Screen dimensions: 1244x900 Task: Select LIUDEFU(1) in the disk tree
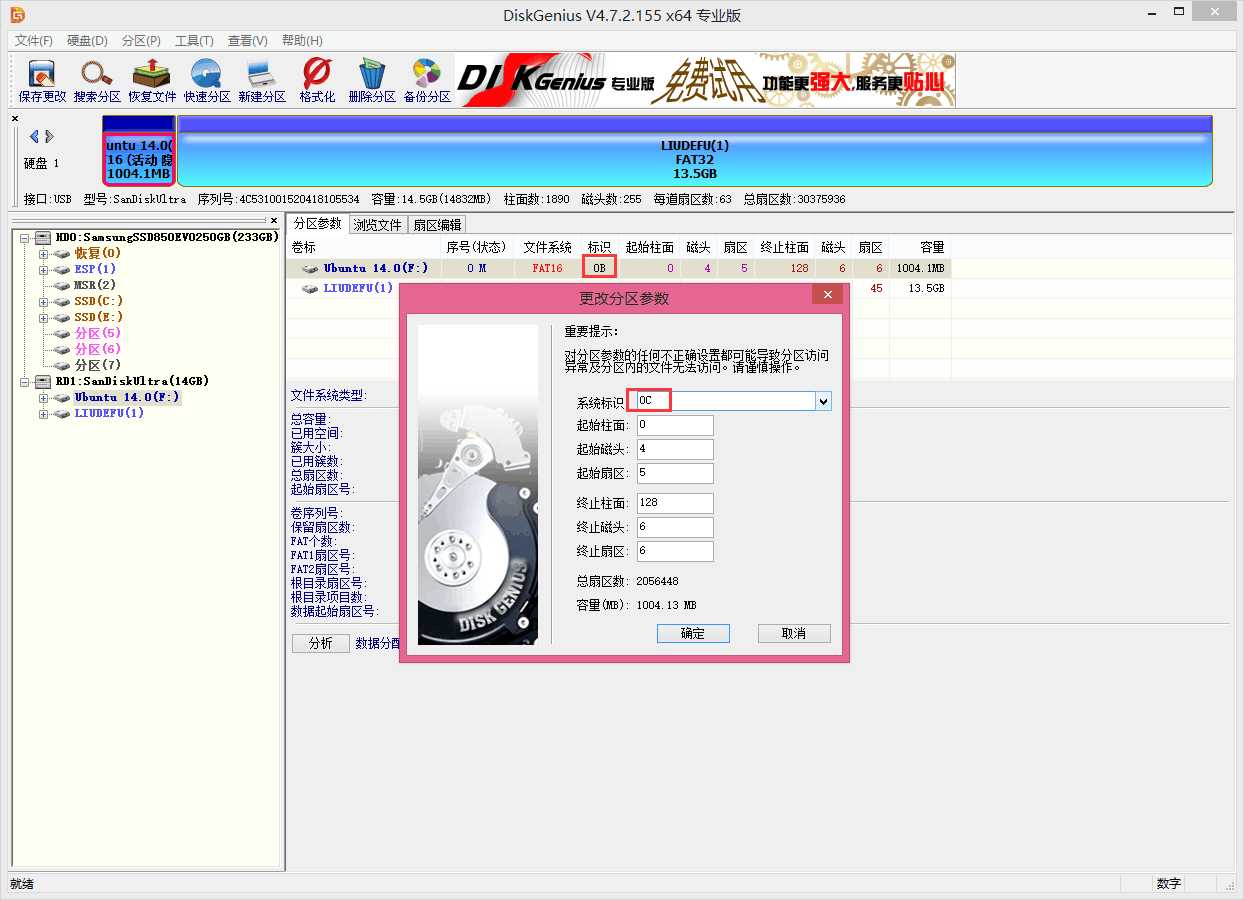coord(109,413)
